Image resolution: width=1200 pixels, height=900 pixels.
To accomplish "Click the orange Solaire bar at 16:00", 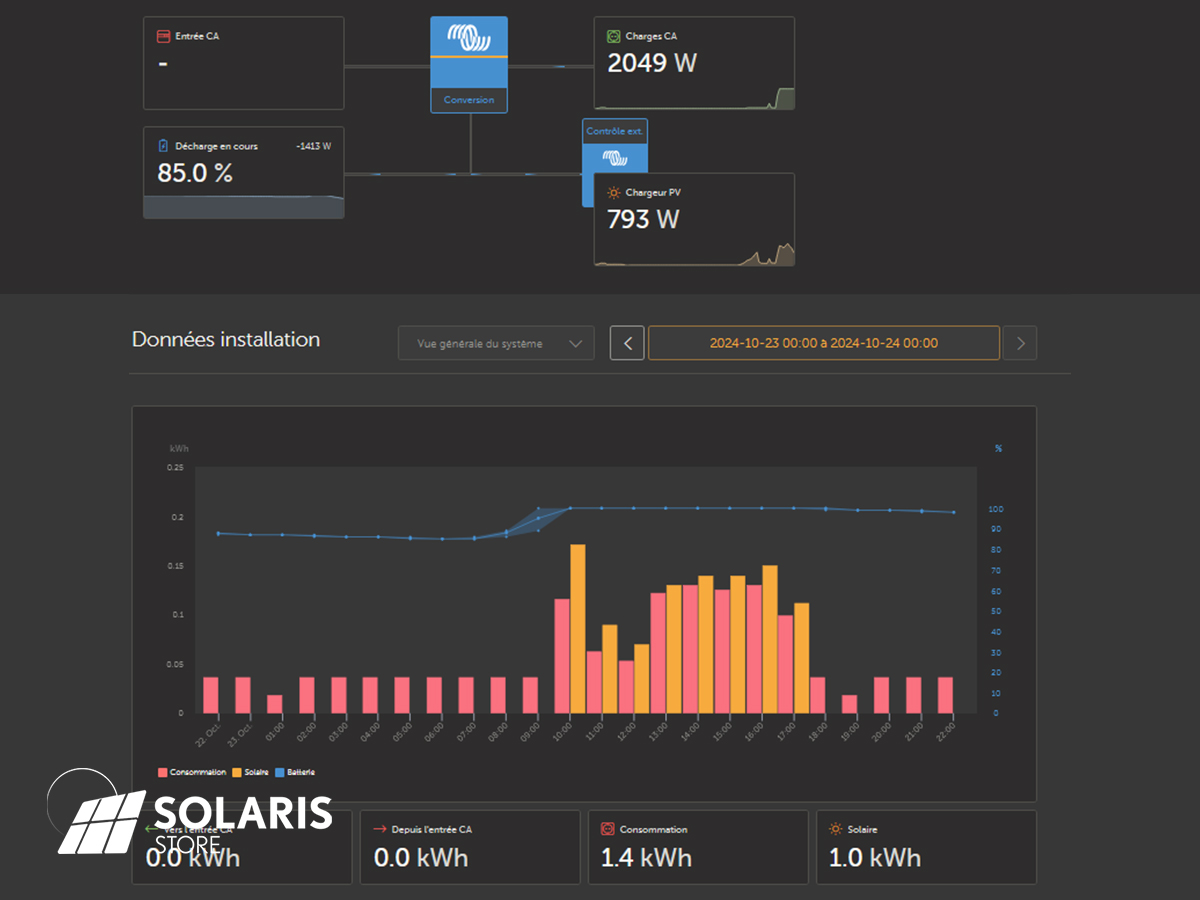I will click(x=770, y=639).
